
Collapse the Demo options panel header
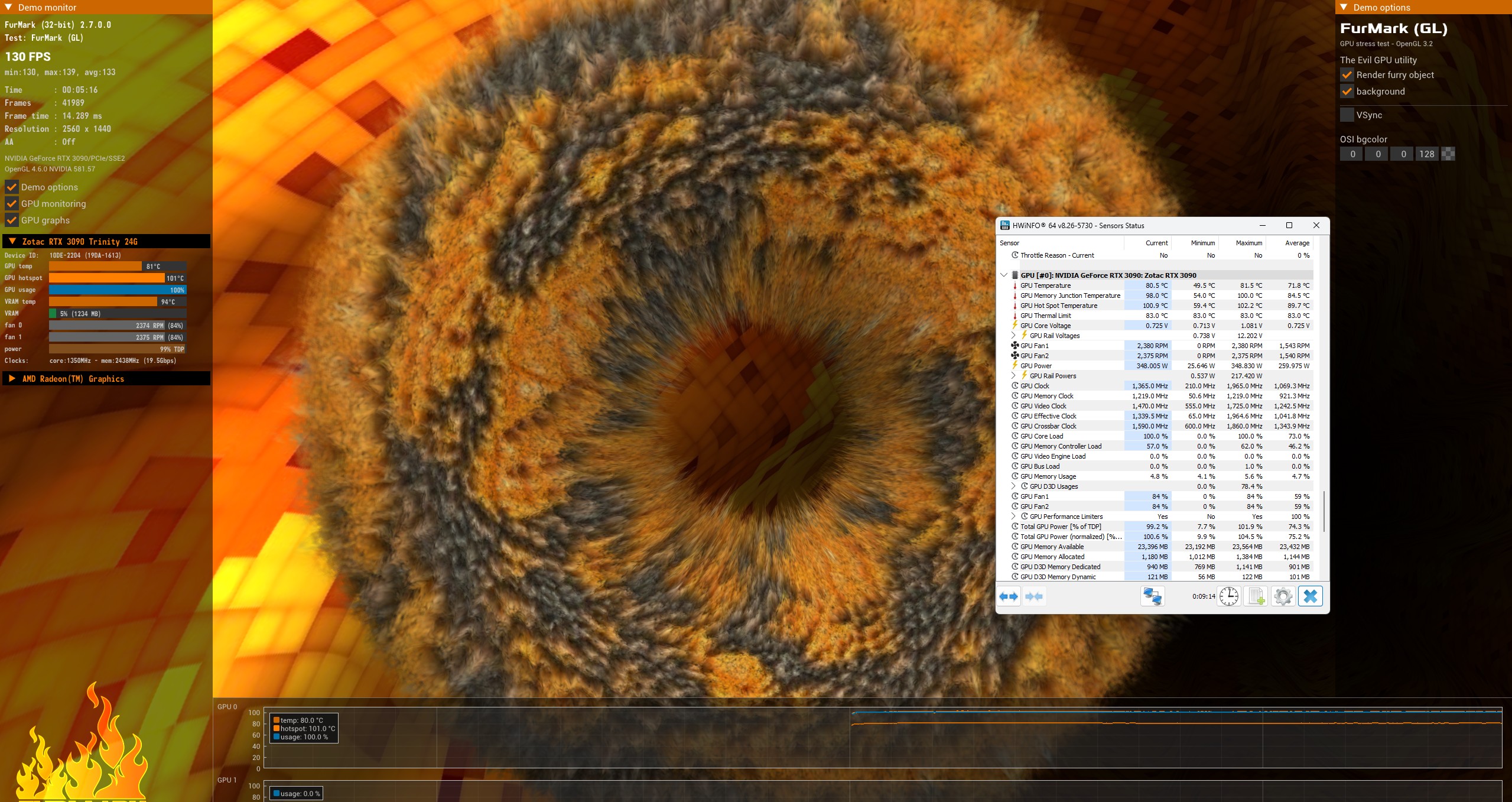click(x=1344, y=8)
